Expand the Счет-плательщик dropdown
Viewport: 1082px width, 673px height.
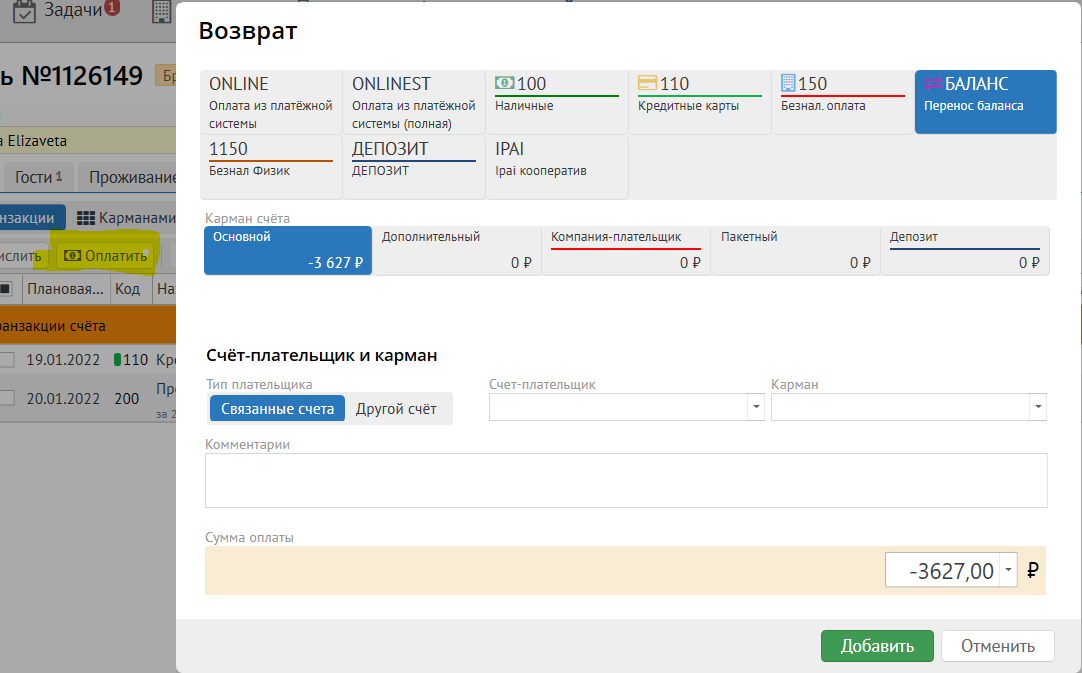(x=755, y=407)
